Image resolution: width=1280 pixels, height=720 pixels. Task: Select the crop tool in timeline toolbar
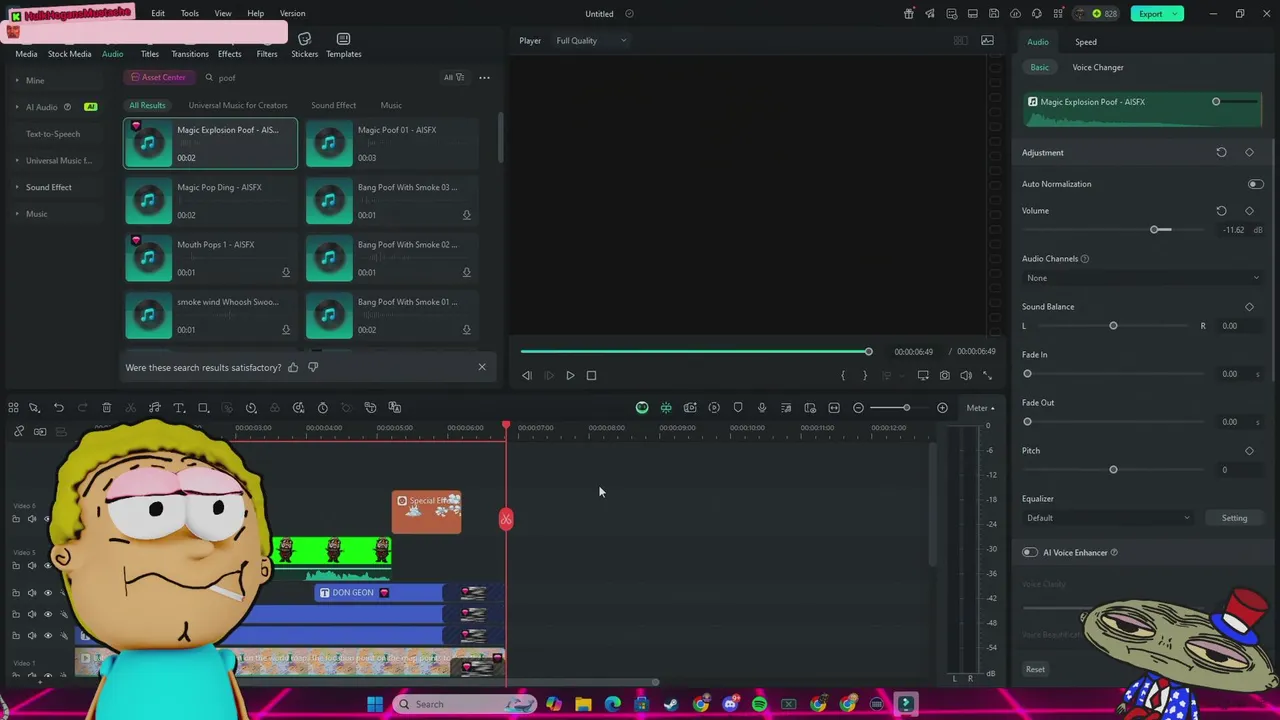(203, 408)
